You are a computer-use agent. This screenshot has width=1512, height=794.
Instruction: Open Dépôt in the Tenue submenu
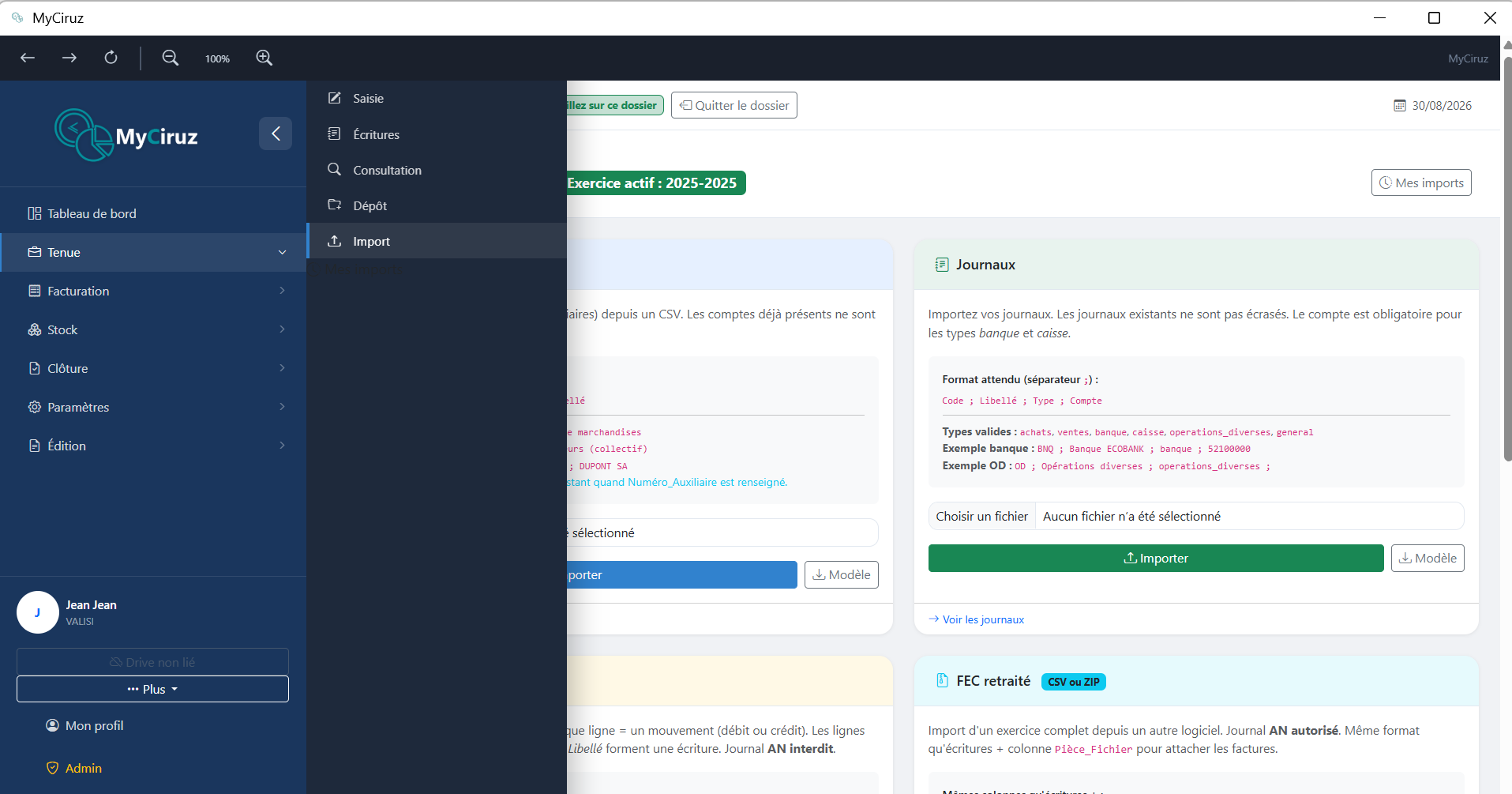coord(437,205)
